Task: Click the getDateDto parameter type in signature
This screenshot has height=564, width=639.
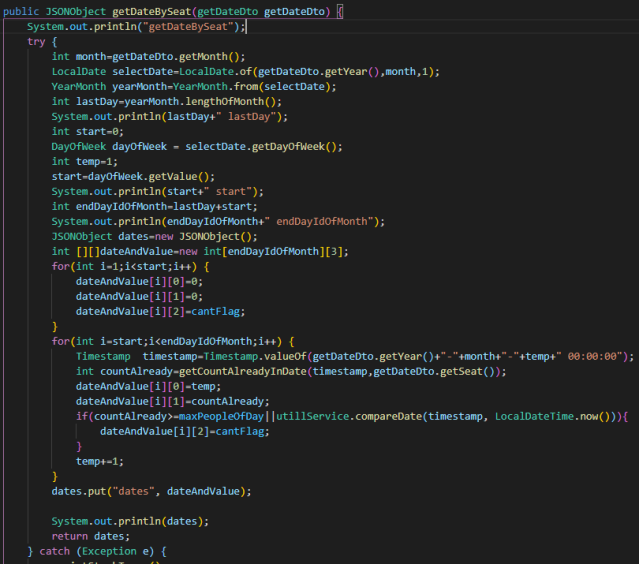Action: click(x=227, y=12)
